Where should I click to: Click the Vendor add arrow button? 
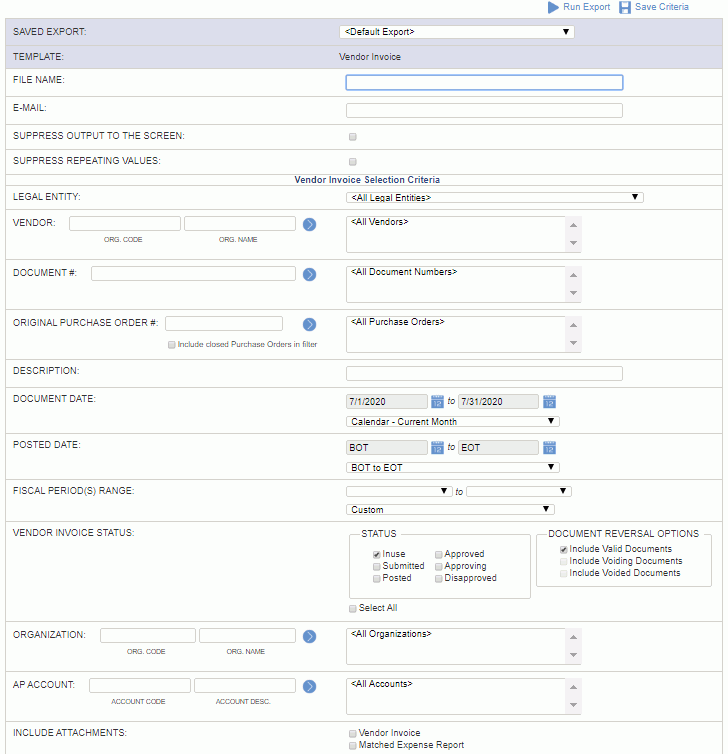pos(310,225)
